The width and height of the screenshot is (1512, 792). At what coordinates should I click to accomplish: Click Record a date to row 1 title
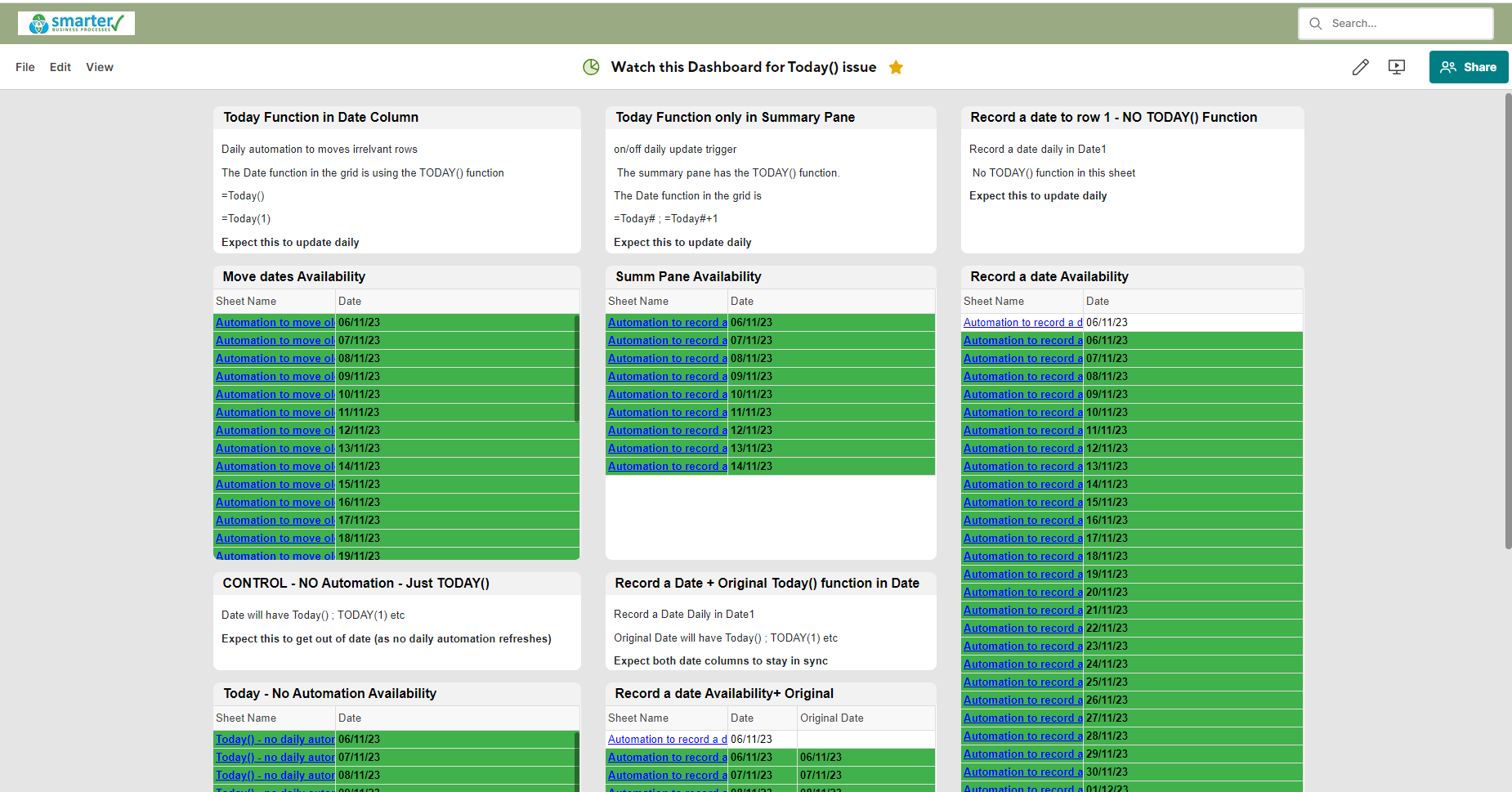pos(1113,118)
